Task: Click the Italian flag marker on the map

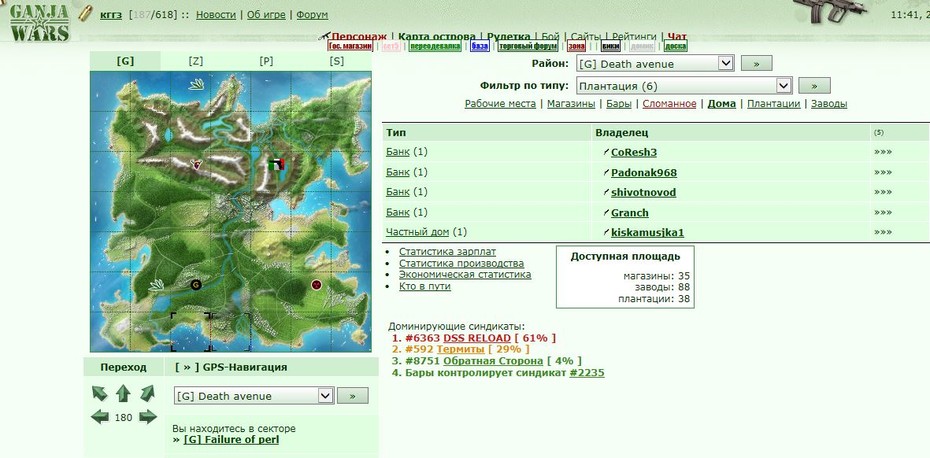Action: 277,164
